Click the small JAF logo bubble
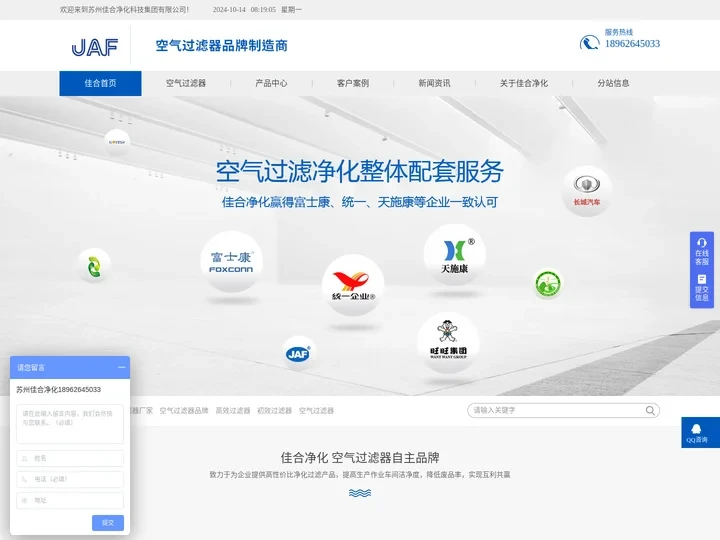Viewport: 720px width, 540px height. [298, 354]
